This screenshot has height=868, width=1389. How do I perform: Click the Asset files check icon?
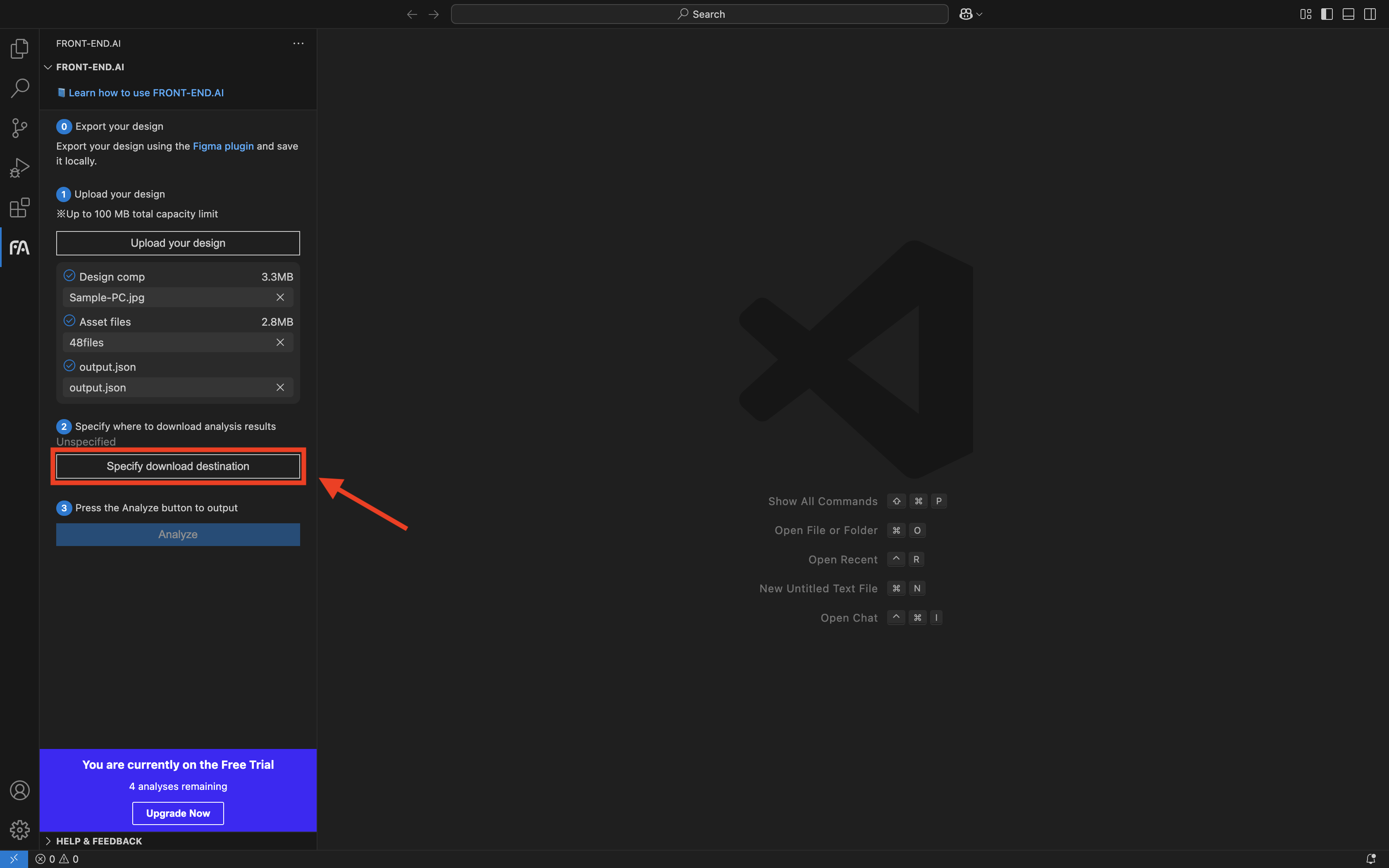[x=69, y=321]
